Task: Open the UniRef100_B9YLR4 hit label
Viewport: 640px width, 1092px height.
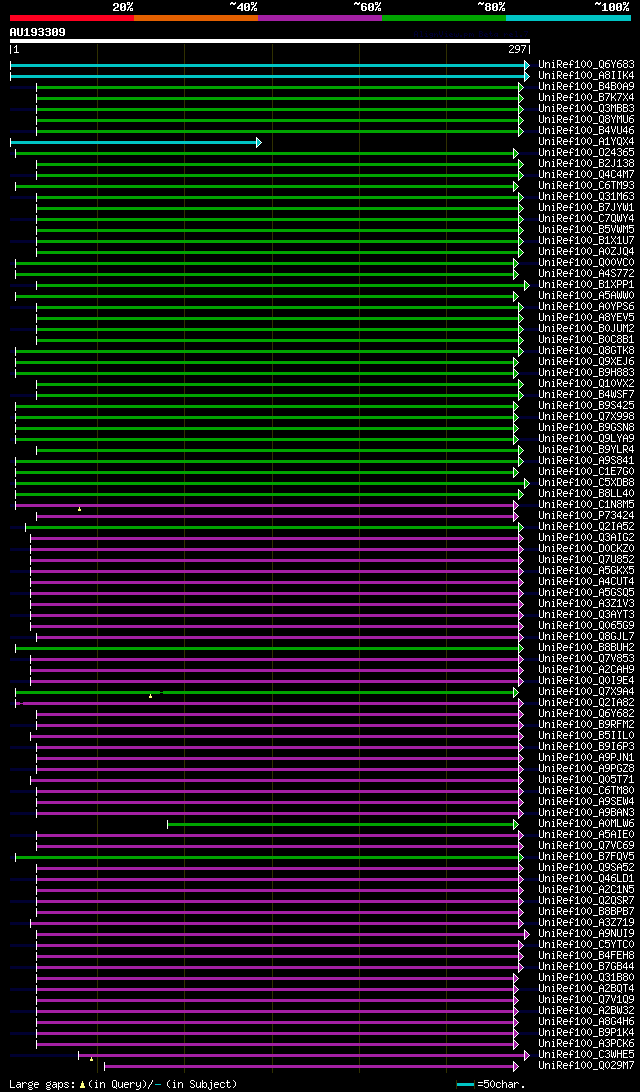Action: pyautogui.click(x=586, y=450)
